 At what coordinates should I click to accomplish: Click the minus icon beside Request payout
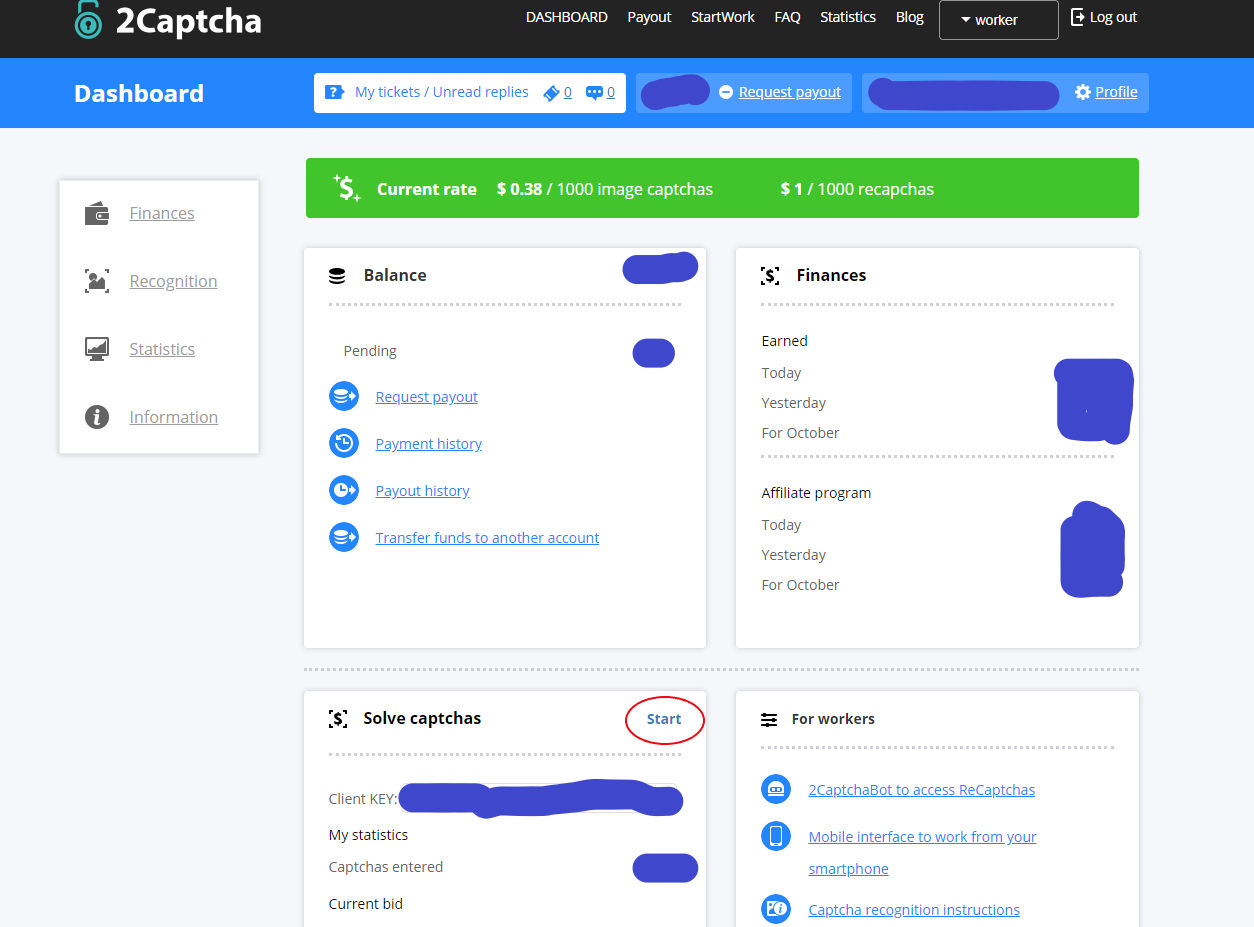(x=726, y=92)
